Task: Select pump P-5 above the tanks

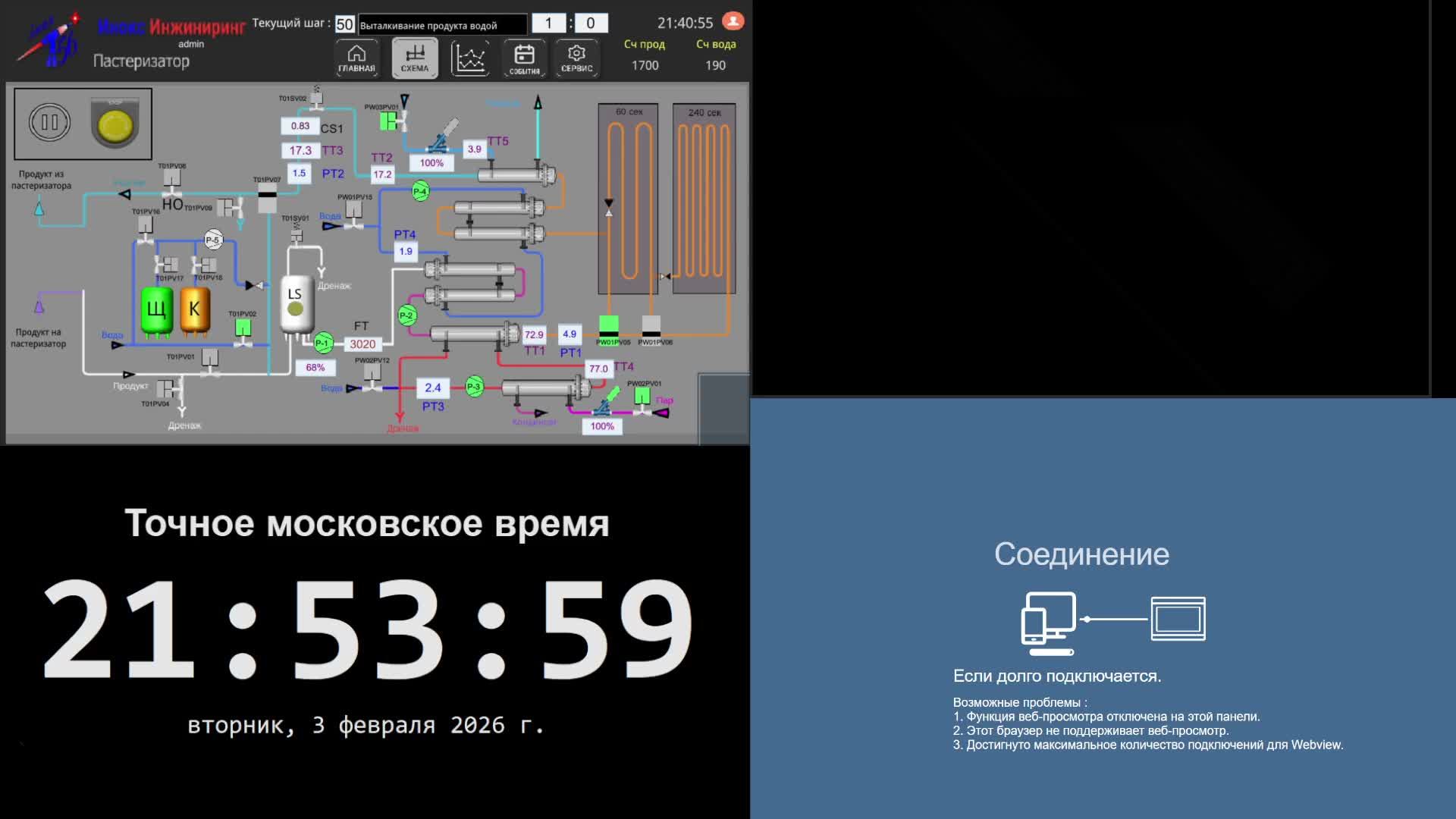Action: (213, 240)
